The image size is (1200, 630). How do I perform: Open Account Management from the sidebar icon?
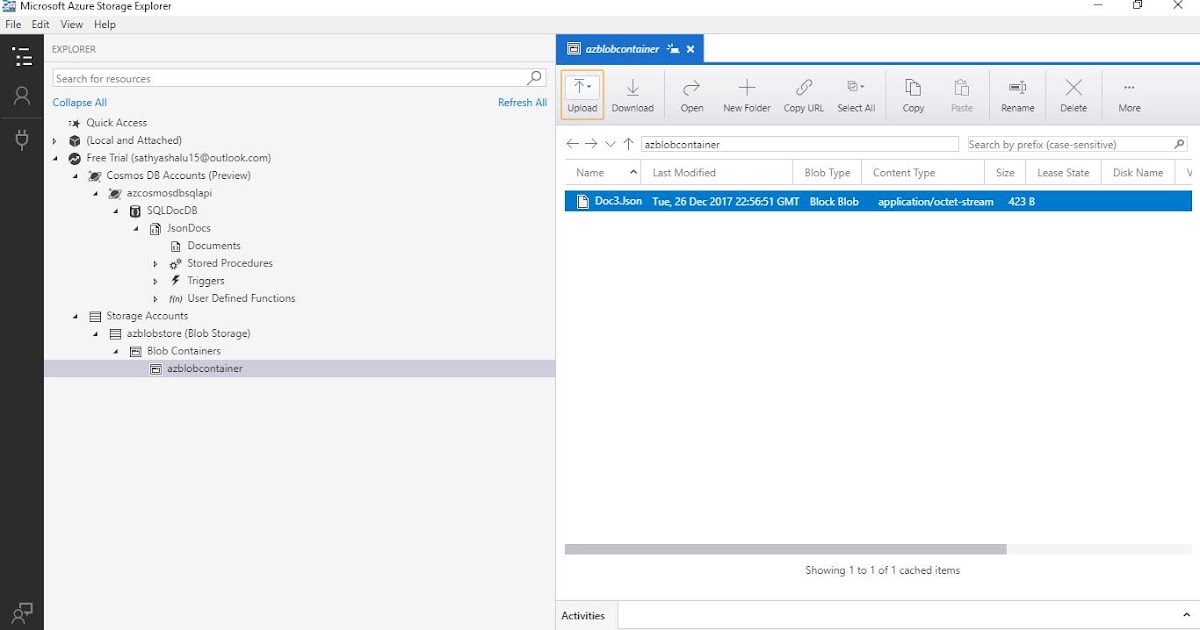click(21, 96)
